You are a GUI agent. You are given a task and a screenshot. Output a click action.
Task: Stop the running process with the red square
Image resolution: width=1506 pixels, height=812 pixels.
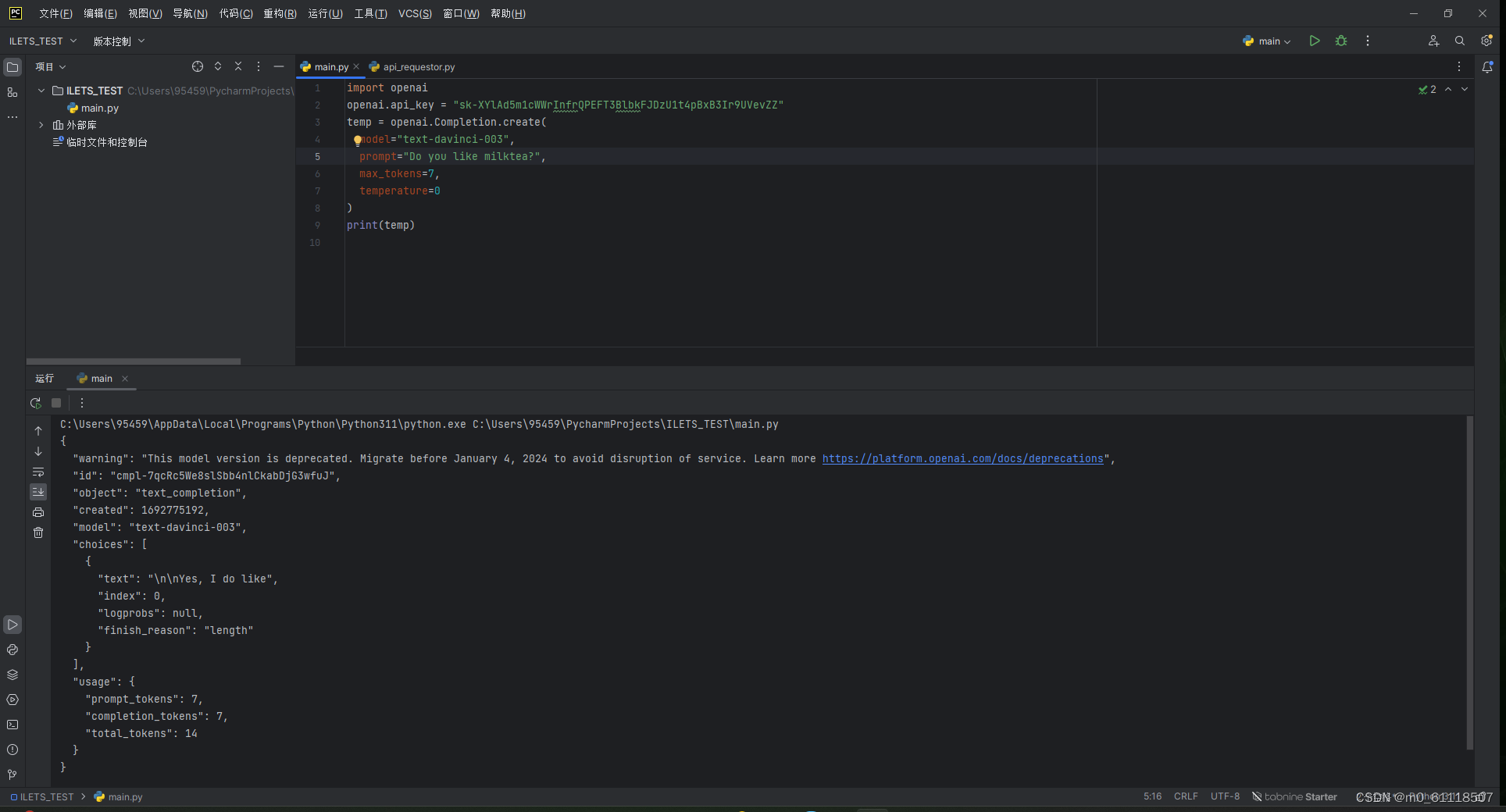[x=55, y=403]
